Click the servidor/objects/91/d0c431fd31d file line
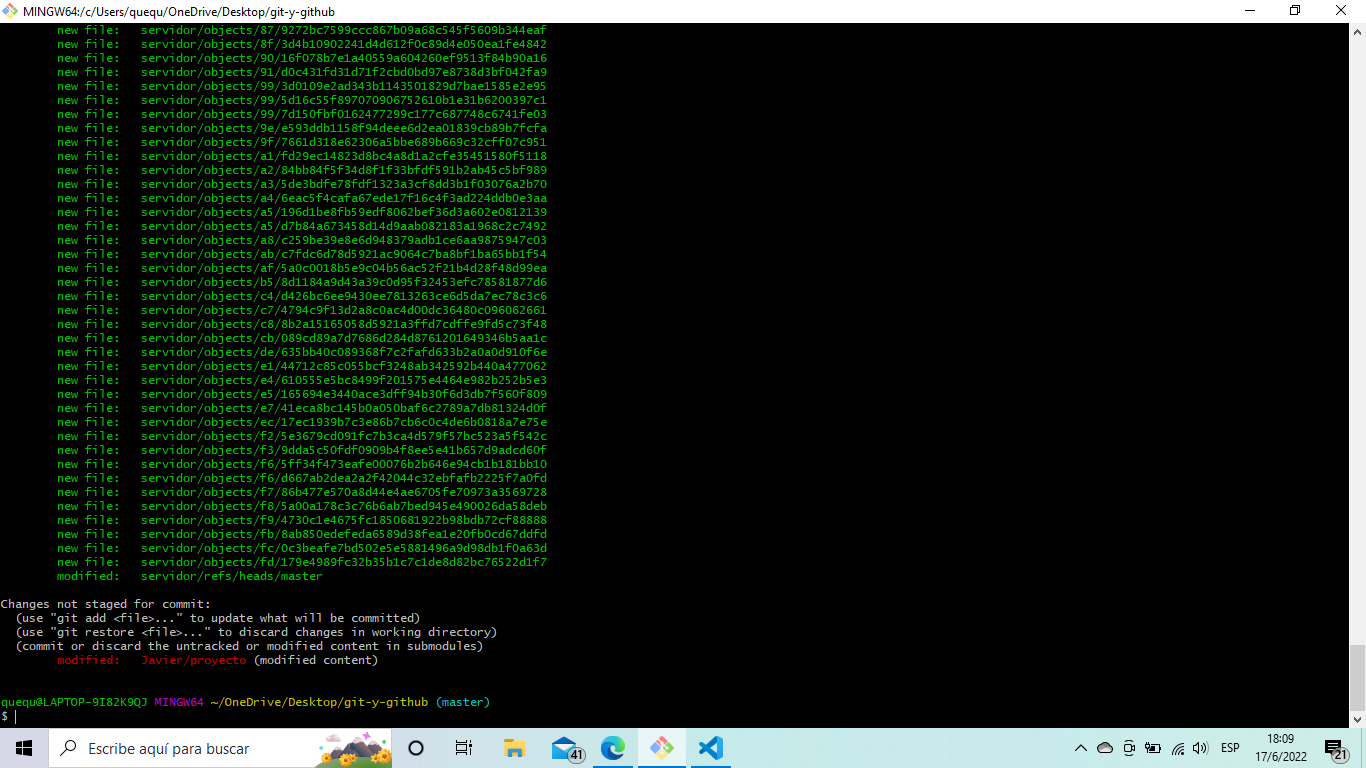 click(302, 72)
